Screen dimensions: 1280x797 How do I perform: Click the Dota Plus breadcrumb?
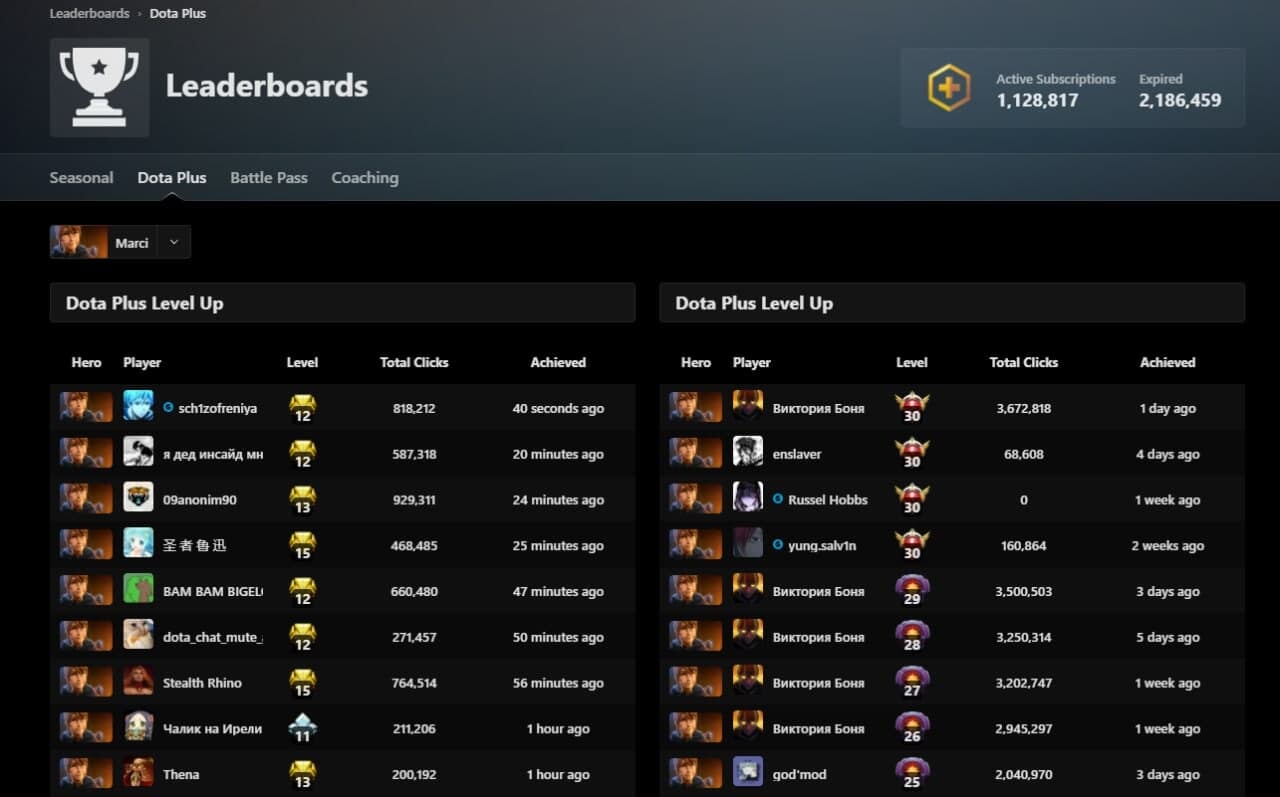(178, 14)
